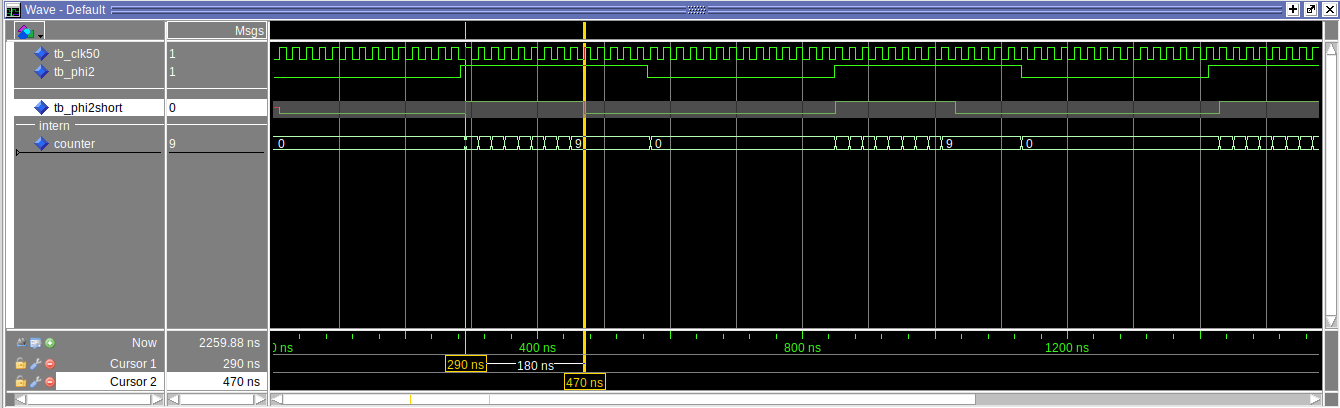Click the yellow 470 ns cursor flag in timeline
This screenshot has width=1340, height=408.
click(x=585, y=382)
